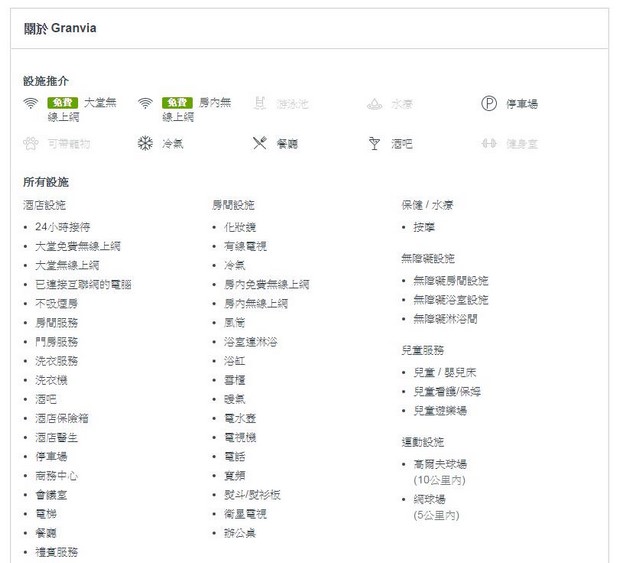
Task: Click the '酒店保險箱' list item
Action: tap(62, 418)
